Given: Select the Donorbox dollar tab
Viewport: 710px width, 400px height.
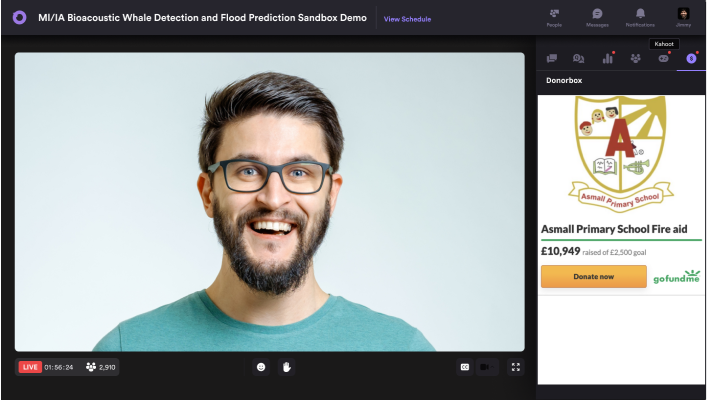Looking at the screenshot, I should pyautogui.click(x=691, y=59).
